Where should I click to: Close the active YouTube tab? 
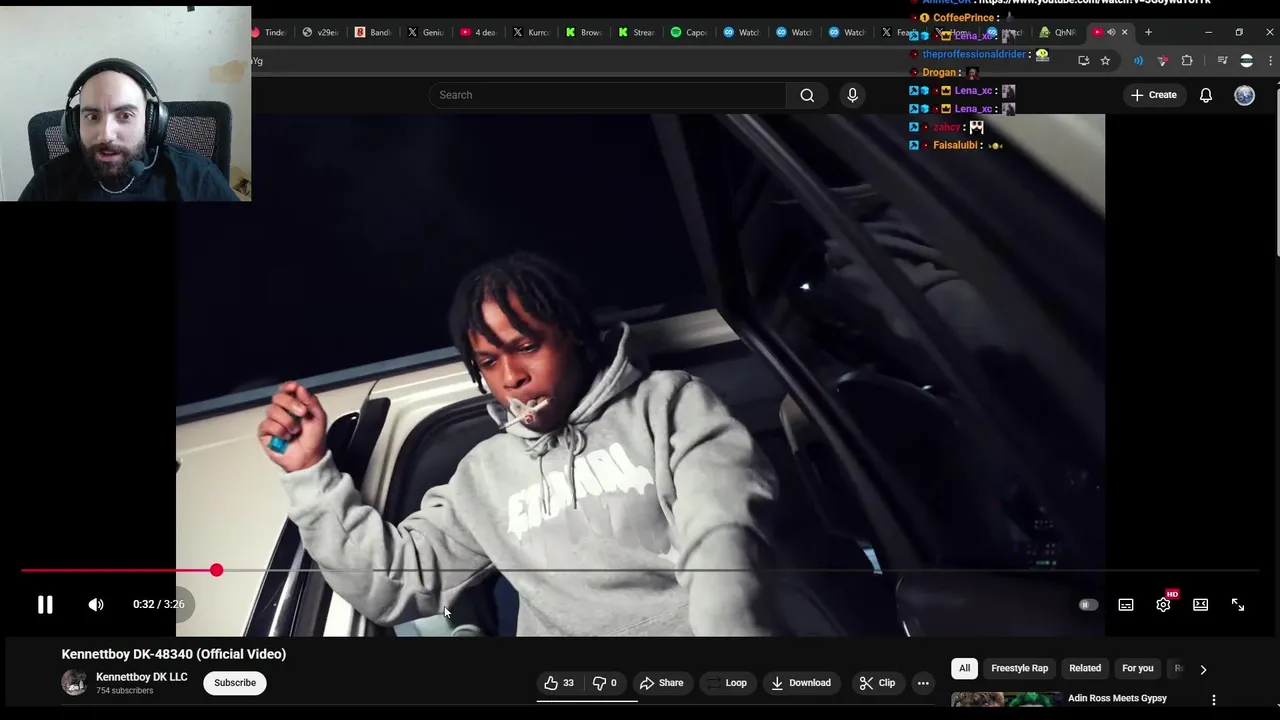coord(1124,32)
